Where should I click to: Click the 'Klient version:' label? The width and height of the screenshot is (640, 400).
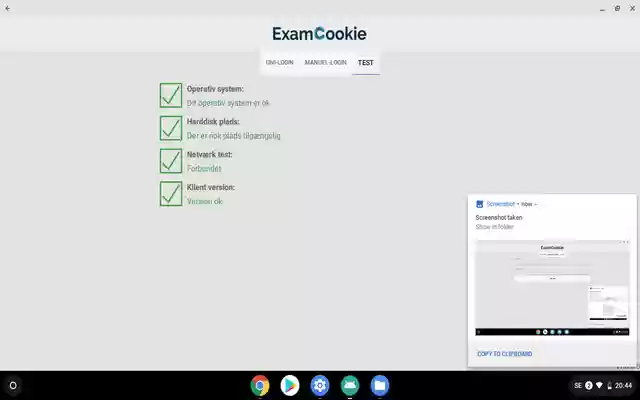tap(211, 187)
